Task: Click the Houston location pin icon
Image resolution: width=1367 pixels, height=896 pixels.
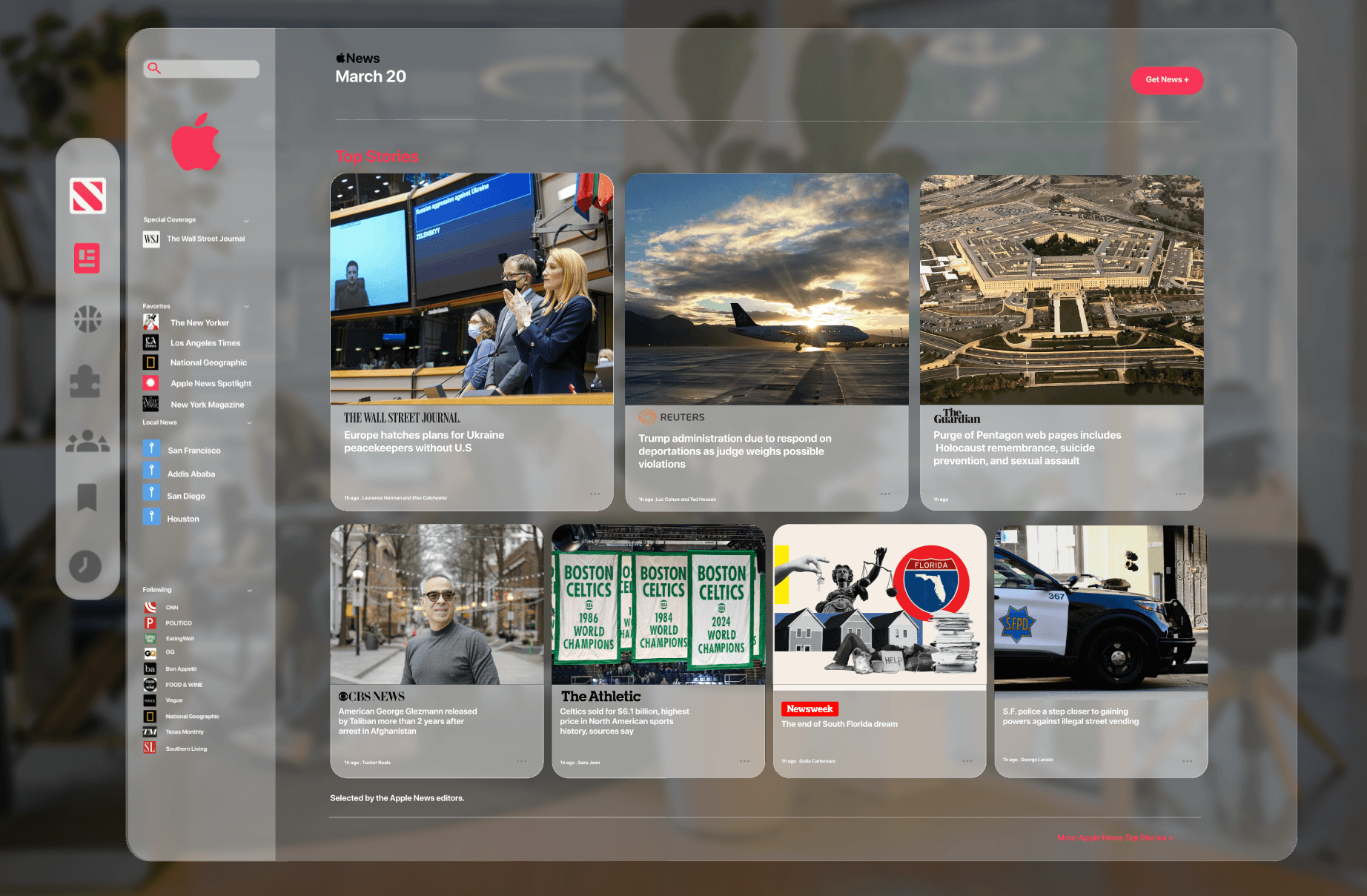Action: [151, 516]
